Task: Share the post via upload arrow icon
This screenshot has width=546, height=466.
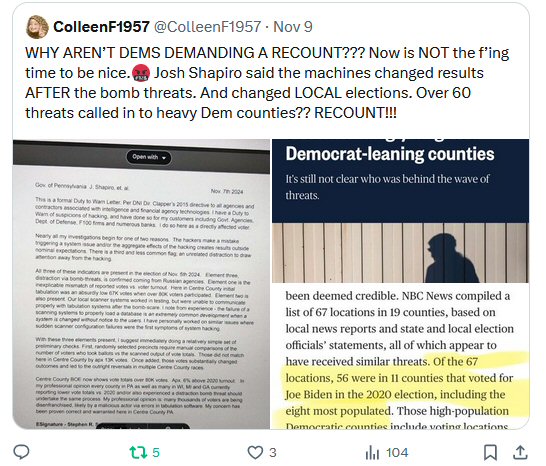Action: pos(520,452)
